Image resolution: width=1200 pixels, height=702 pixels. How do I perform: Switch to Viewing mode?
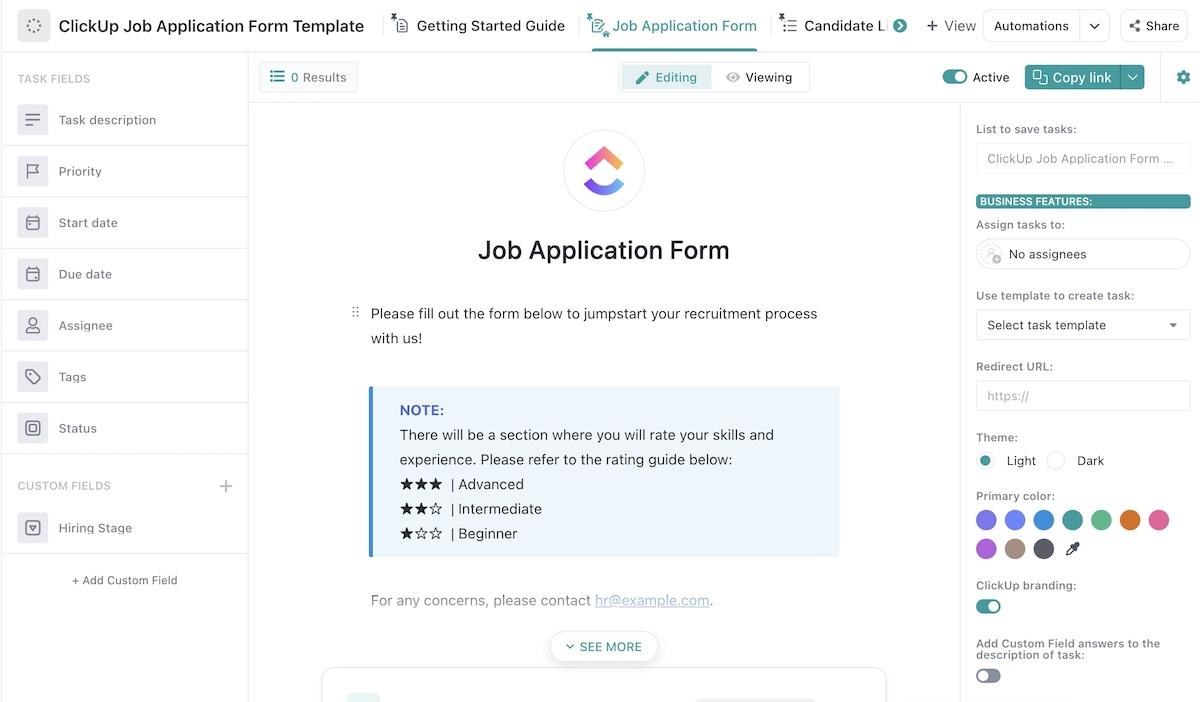[759, 77]
